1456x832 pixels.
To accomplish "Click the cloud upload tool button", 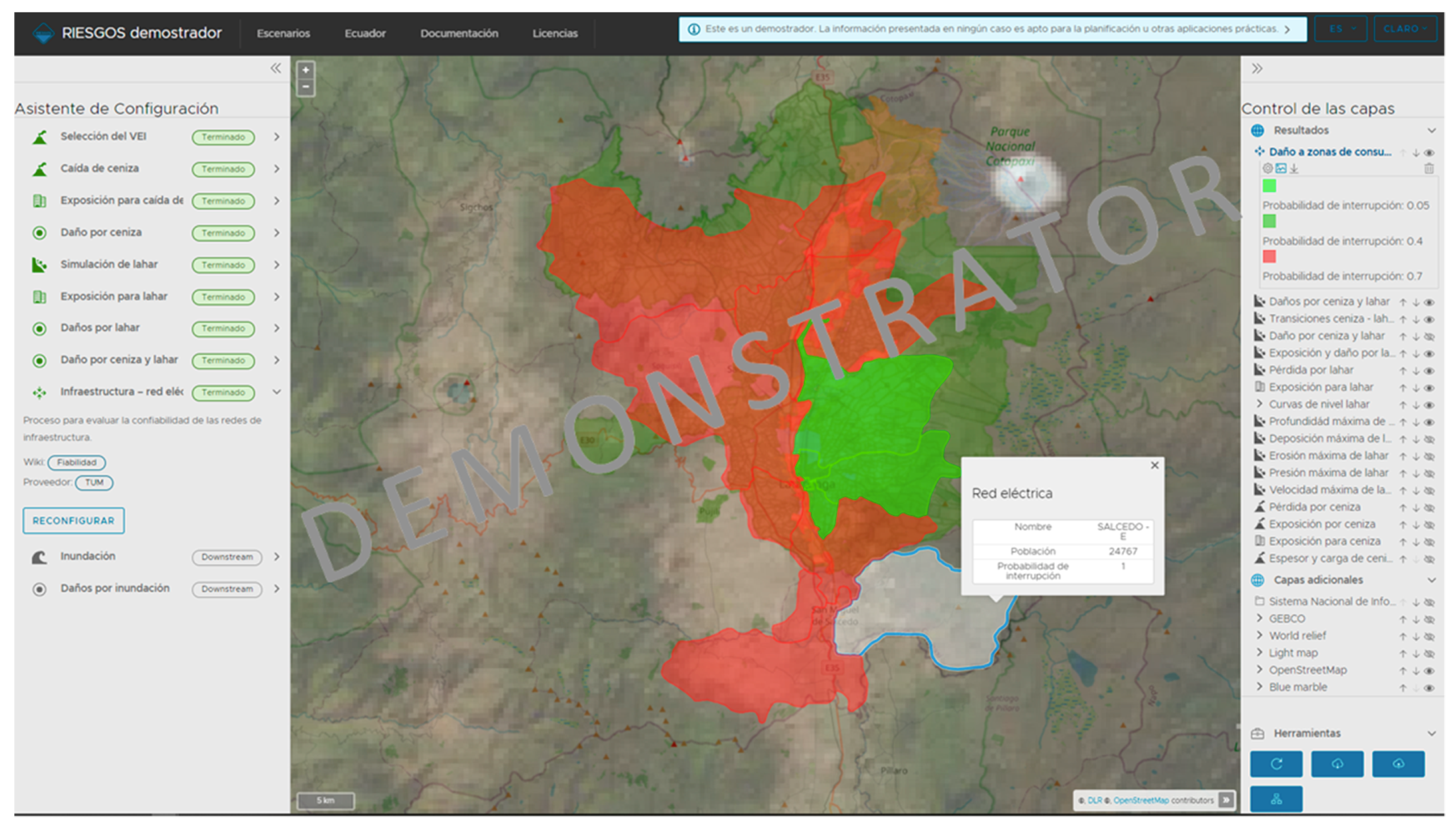I will (1397, 764).
